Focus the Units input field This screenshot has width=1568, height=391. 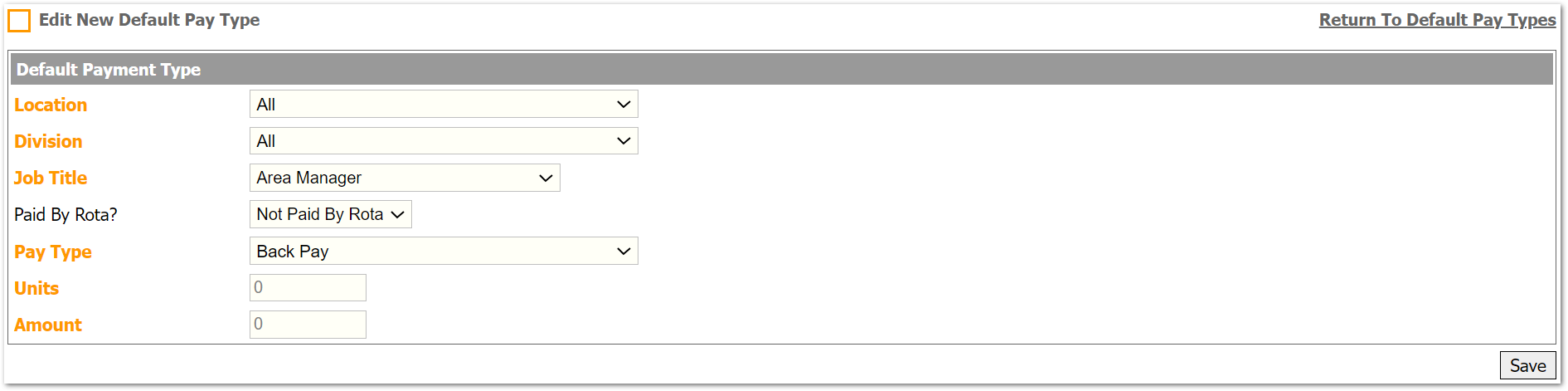tap(308, 288)
